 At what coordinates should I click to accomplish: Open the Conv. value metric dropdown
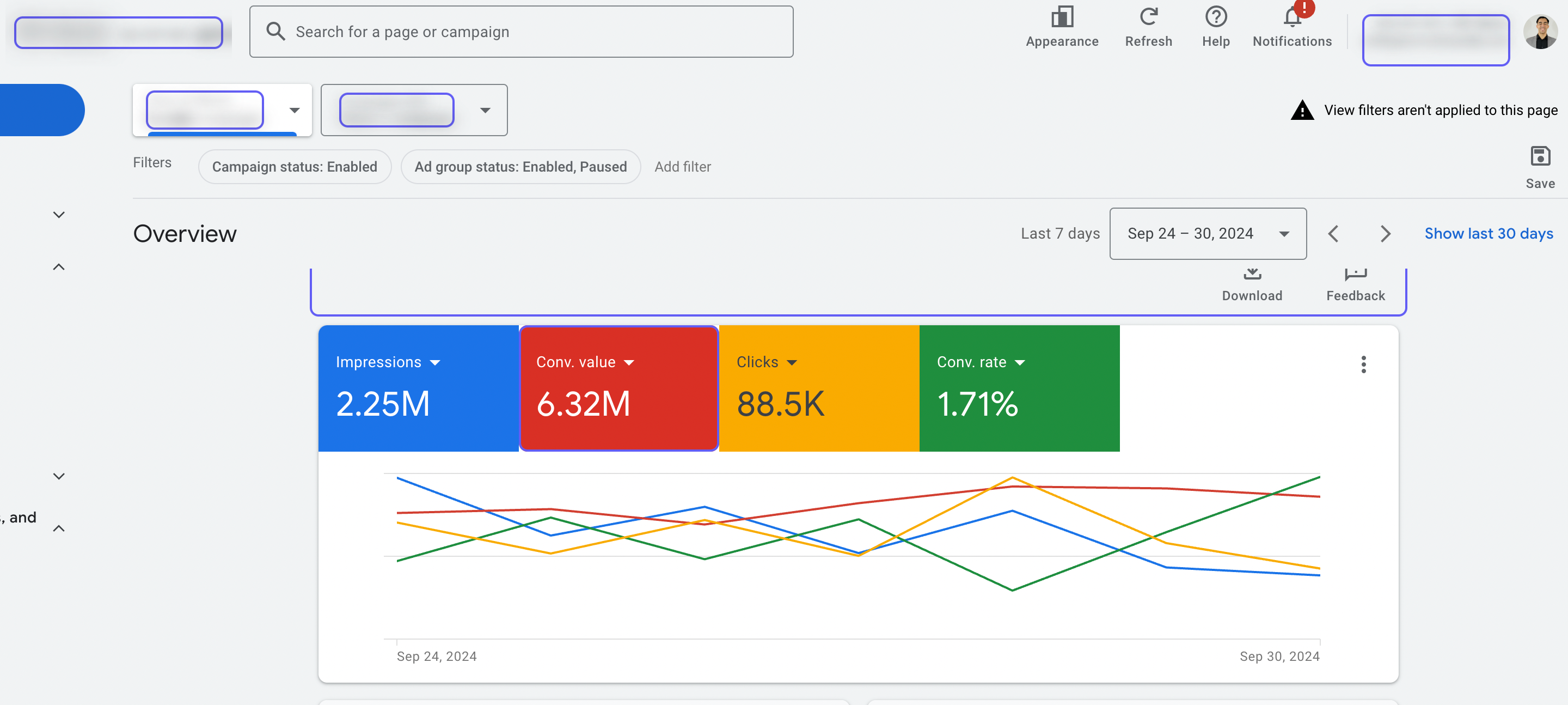[629, 362]
